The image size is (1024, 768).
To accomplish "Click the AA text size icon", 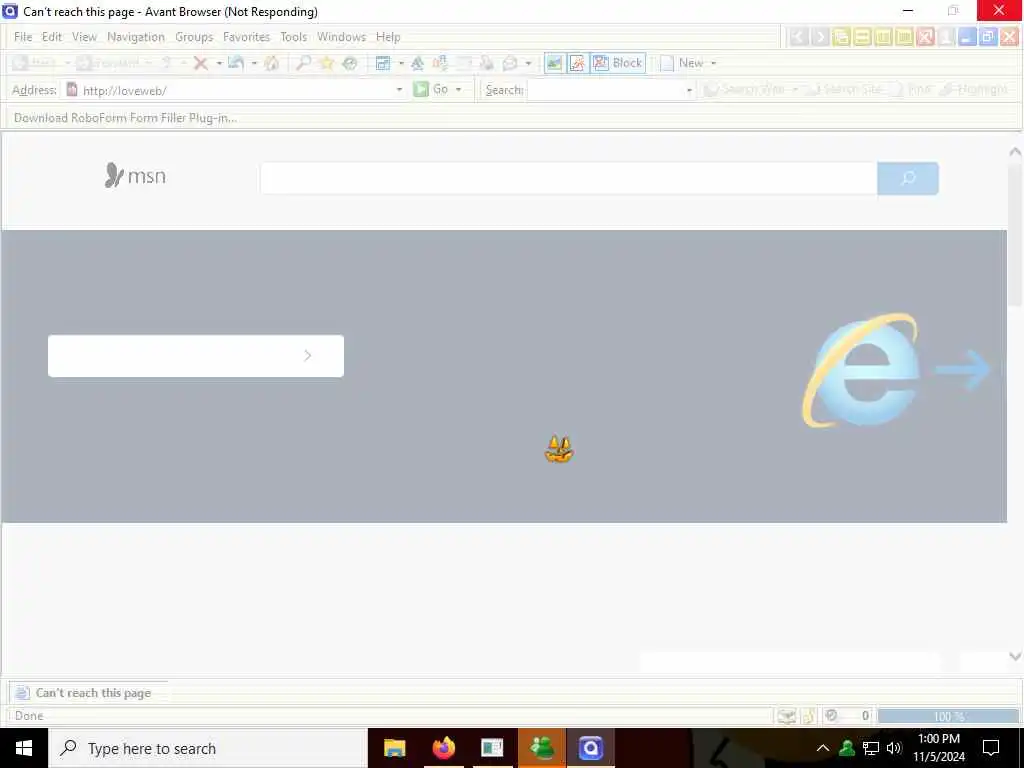I will [417, 63].
